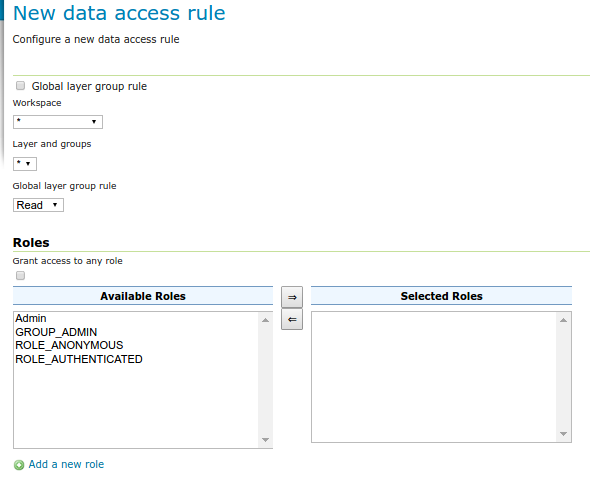The height and width of the screenshot is (481, 590).
Task: Click the green plus add role icon
Action: coord(19,465)
